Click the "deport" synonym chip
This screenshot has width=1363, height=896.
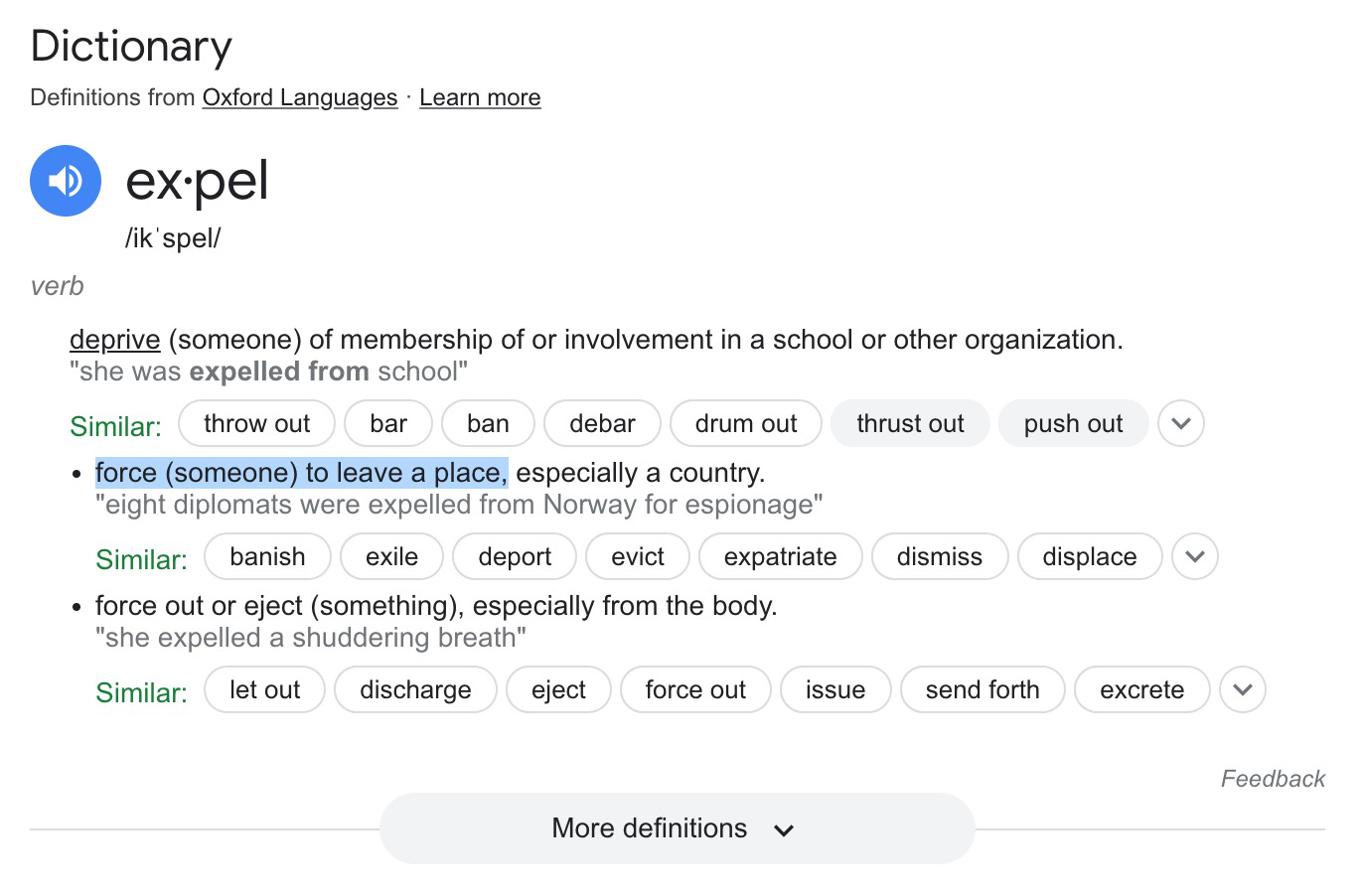point(515,556)
